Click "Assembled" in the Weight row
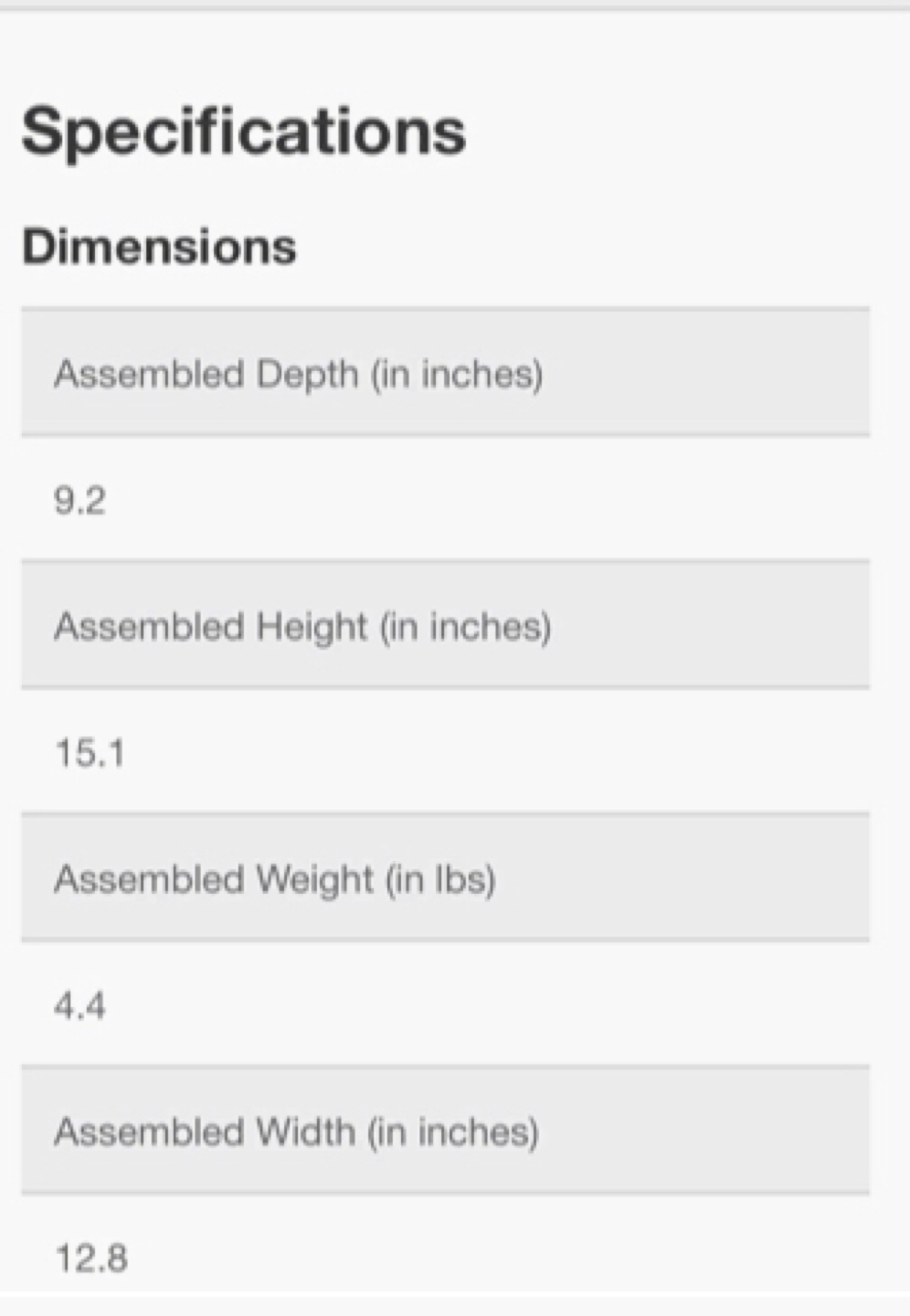The image size is (910, 1316). (149, 879)
